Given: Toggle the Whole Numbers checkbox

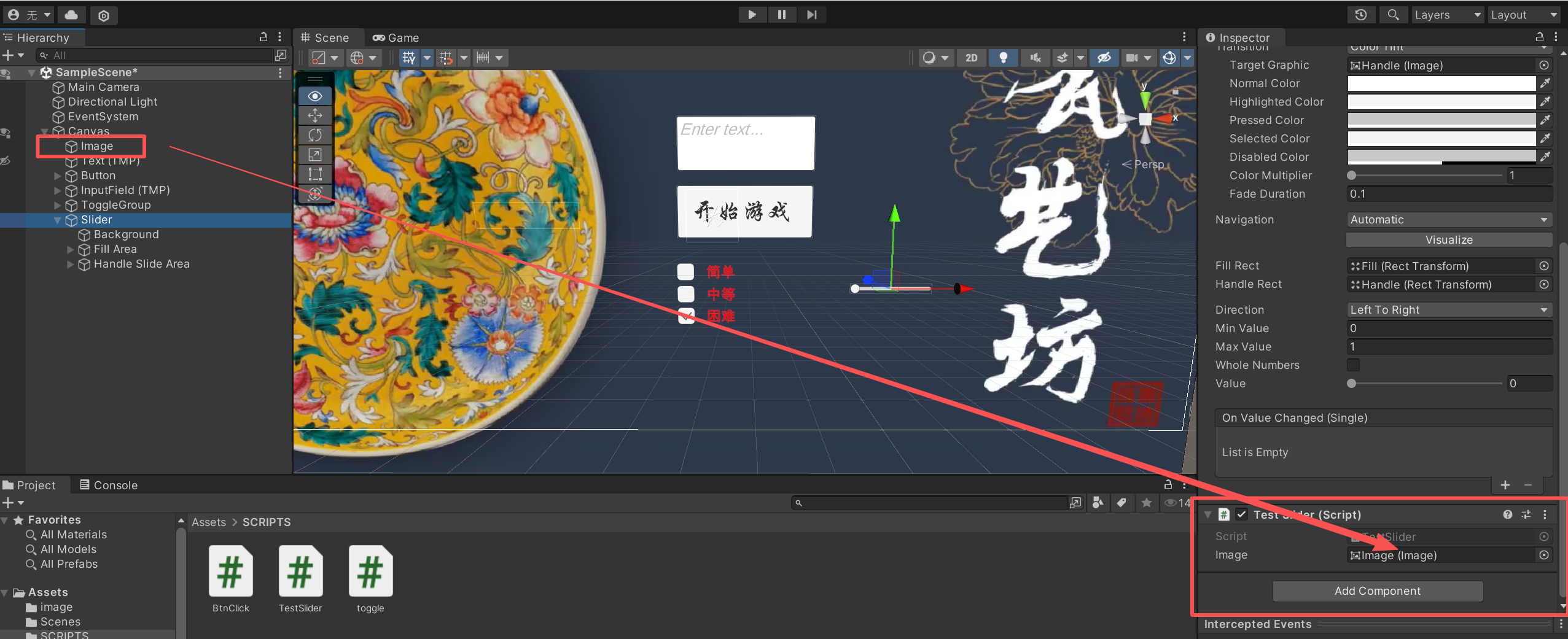Looking at the screenshot, I should pyautogui.click(x=1353, y=365).
